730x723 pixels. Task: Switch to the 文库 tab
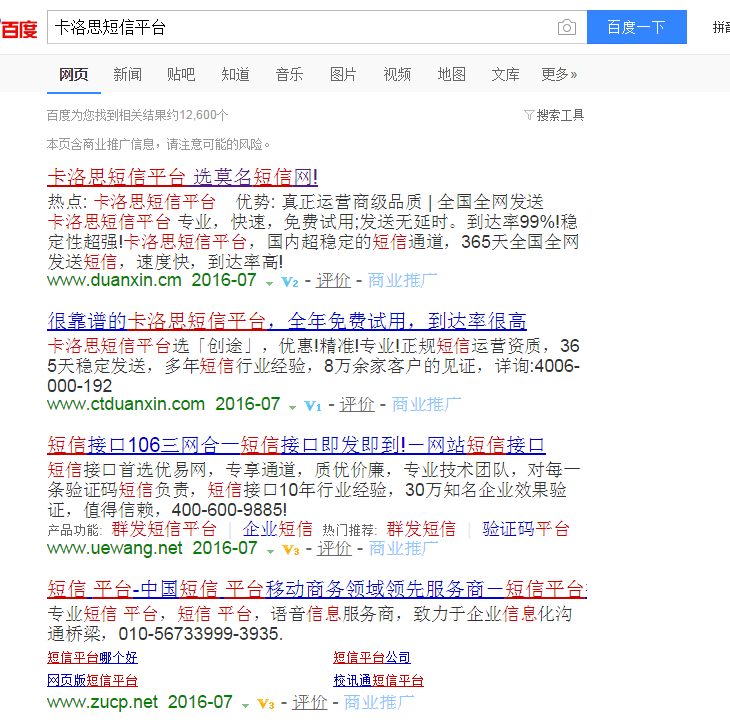[506, 74]
